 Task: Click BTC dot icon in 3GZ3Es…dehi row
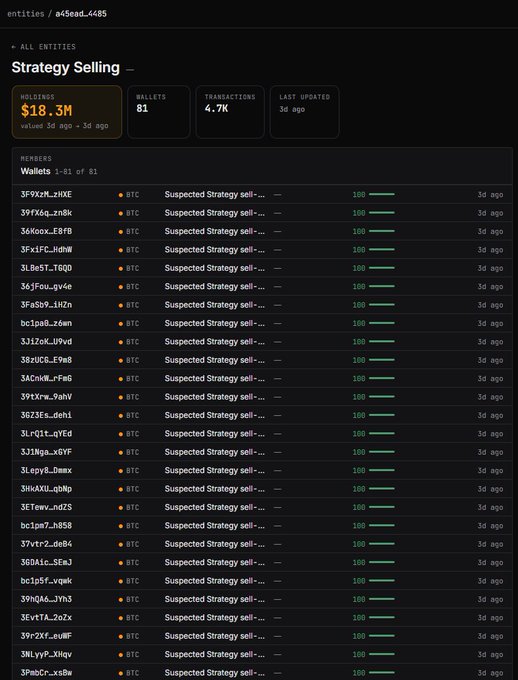(x=121, y=415)
